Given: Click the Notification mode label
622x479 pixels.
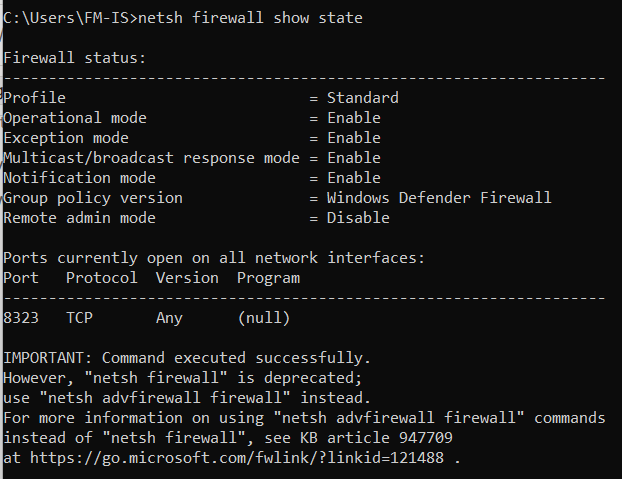Looking at the screenshot, I should click(79, 178).
